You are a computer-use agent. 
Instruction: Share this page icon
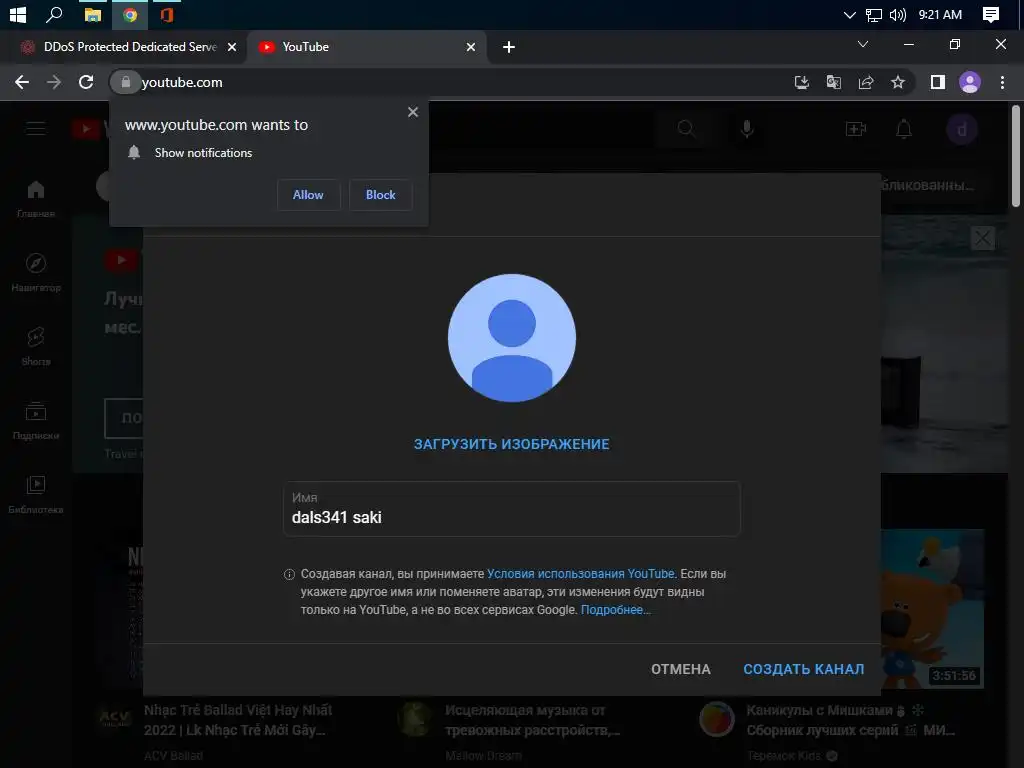pyautogui.click(x=866, y=82)
